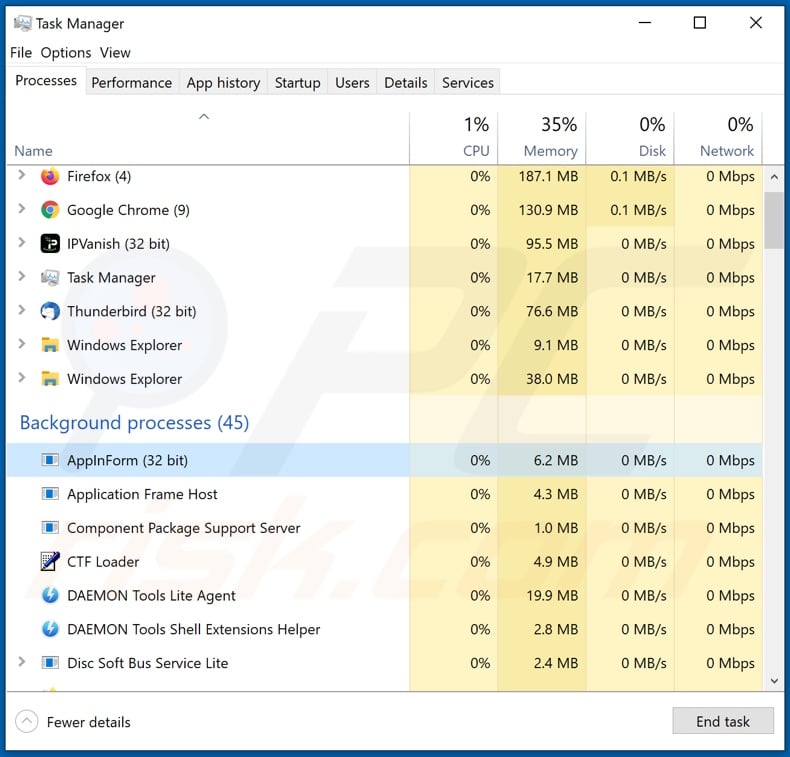
Task: Click the scrollbar down arrow
Action: point(774,680)
